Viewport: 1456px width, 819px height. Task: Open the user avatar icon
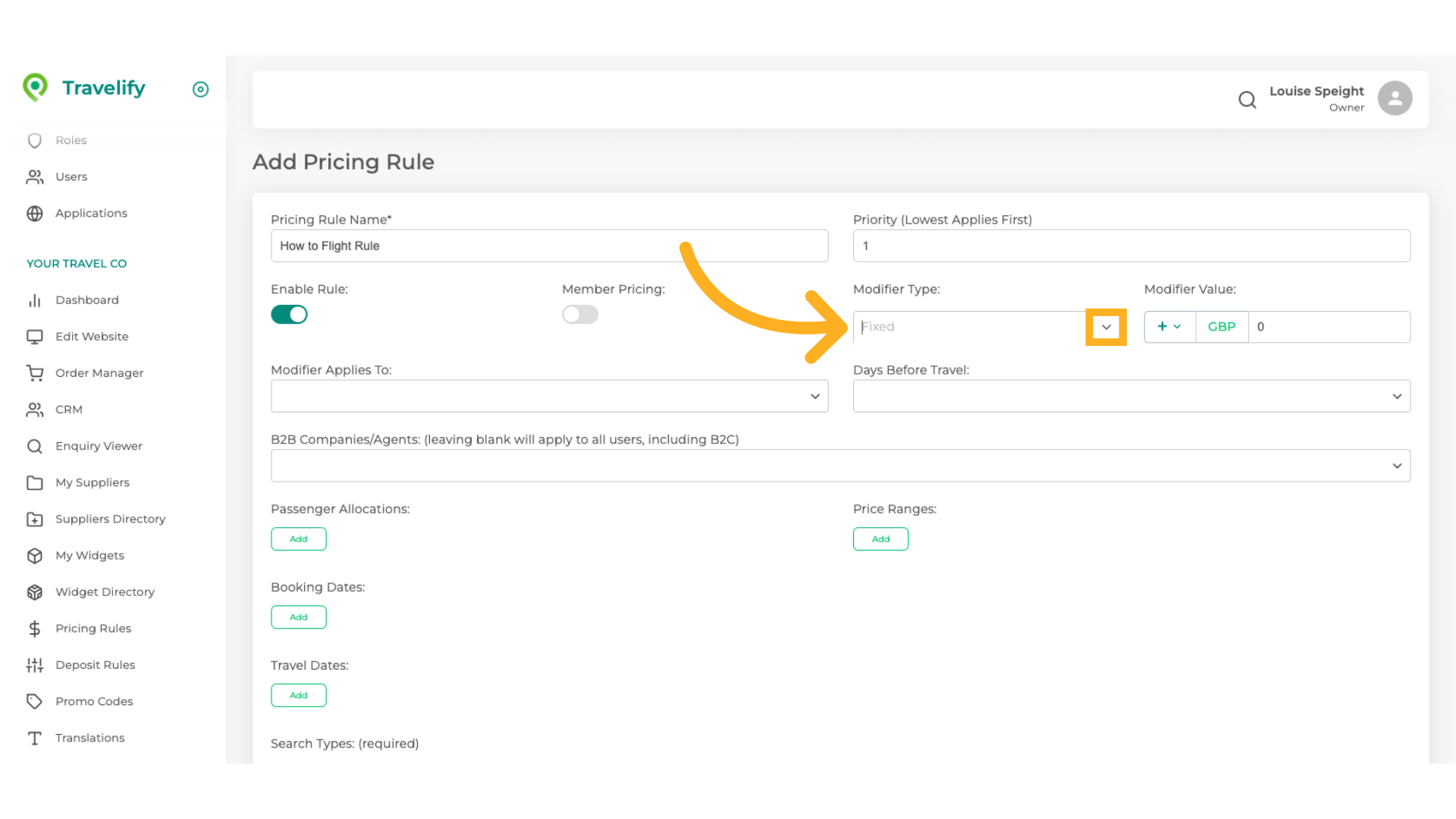[1395, 98]
